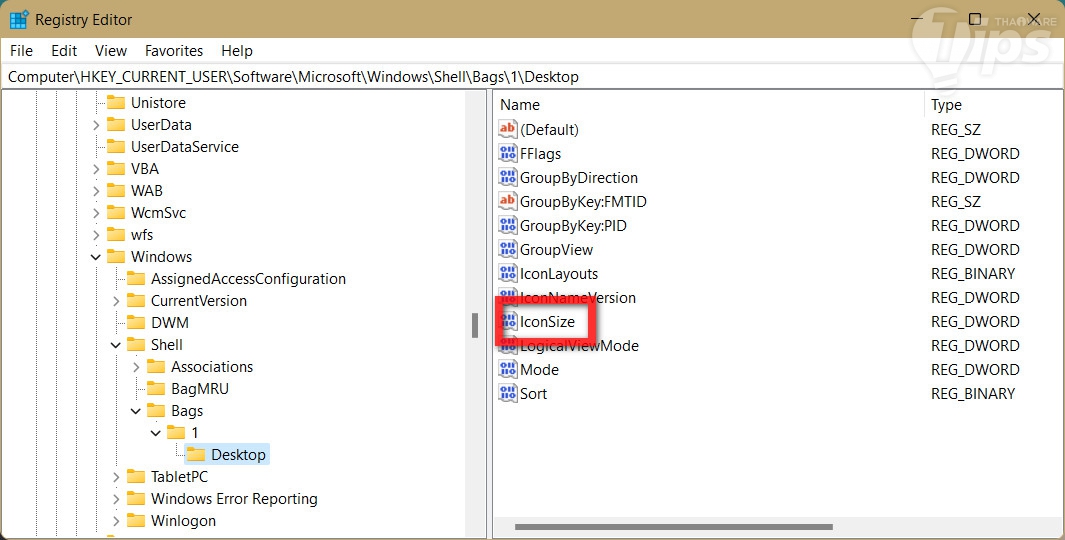Collapse the Bags key
This screenshot has height=540, width=1065.
click(136, 411)
